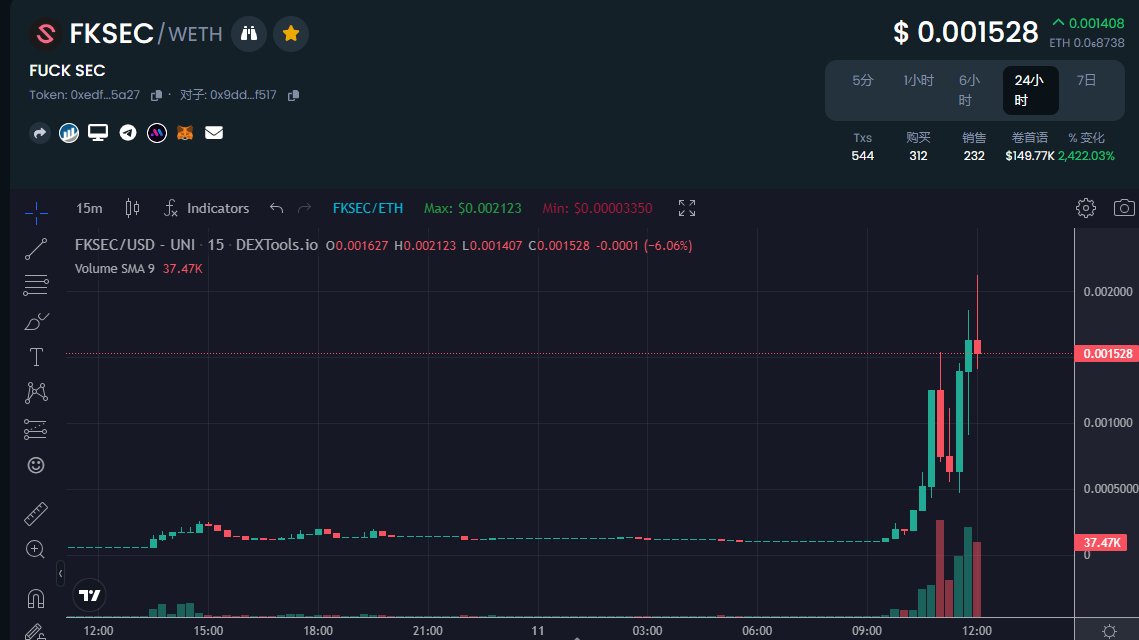Select the 7日 timeframe tab
Screen dimensions: 1139x640
1086,81
